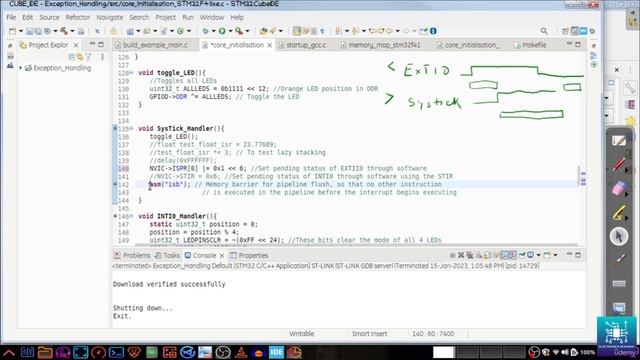Click the External Tools run icon
The height and width of the screenshot is (360, 640).
pos(239,31)
